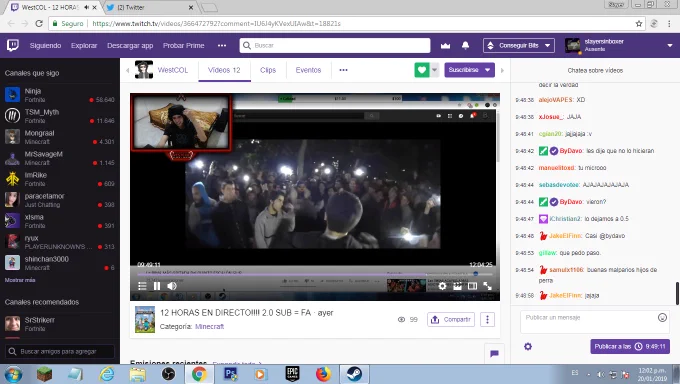Viewport: 680px width, 384px height.
Task: Pause the video playback
Action: point(157,286)
